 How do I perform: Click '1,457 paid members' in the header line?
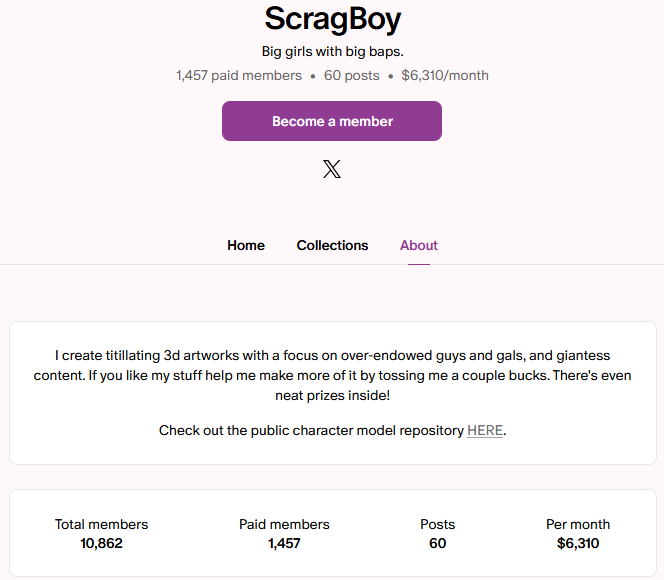(239, 75)
